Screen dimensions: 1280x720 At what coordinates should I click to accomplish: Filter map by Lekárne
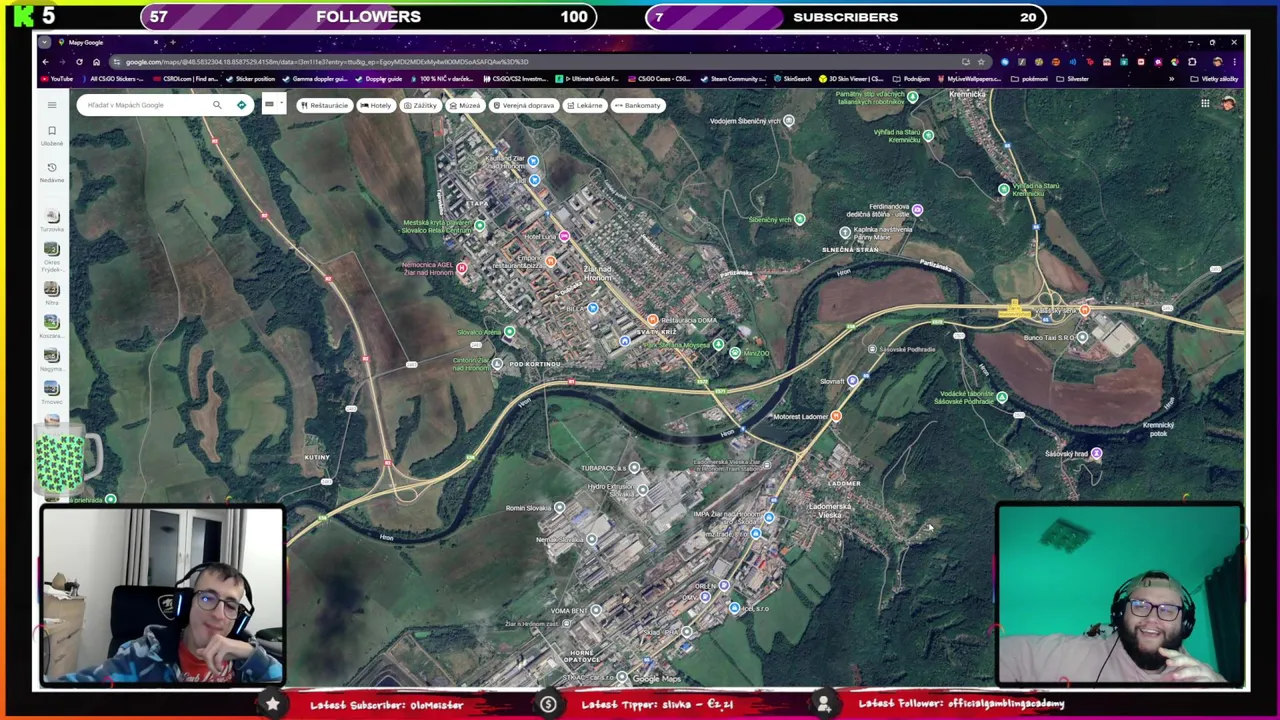[585, 105]
